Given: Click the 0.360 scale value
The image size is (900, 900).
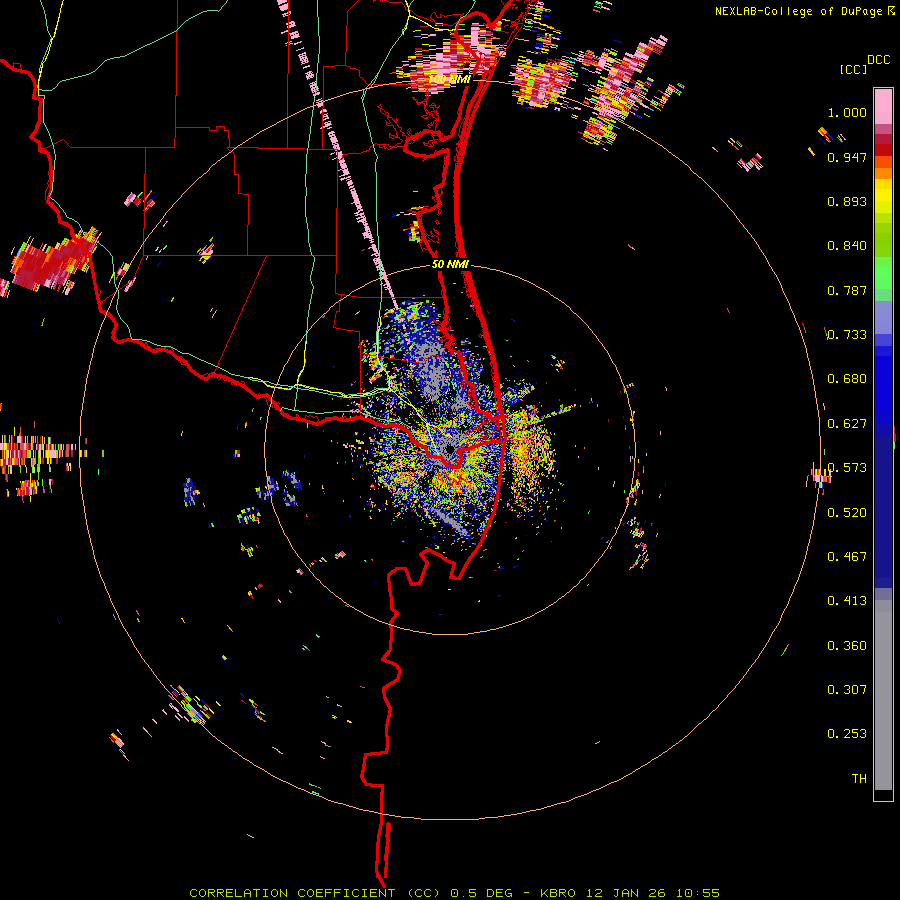Looking at the screenshot, I should (847, 646).
